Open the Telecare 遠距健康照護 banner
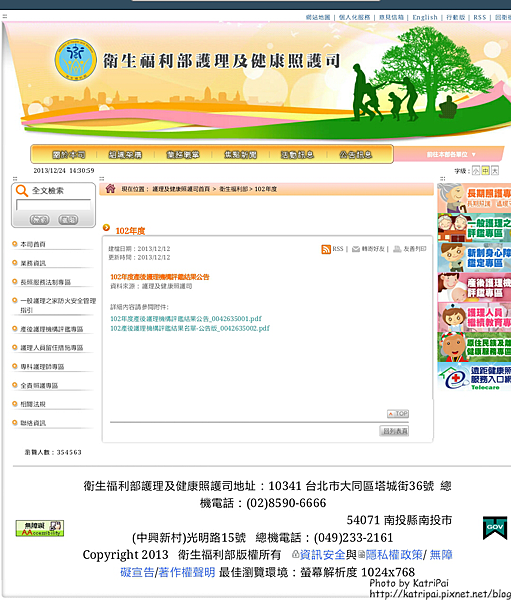This screenshot has height=600, width=511. (474, 377)
